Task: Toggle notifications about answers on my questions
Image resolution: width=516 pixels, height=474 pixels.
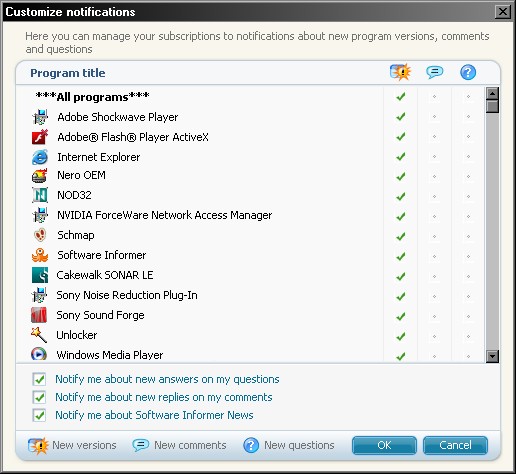Action: (x=39, y=379)
